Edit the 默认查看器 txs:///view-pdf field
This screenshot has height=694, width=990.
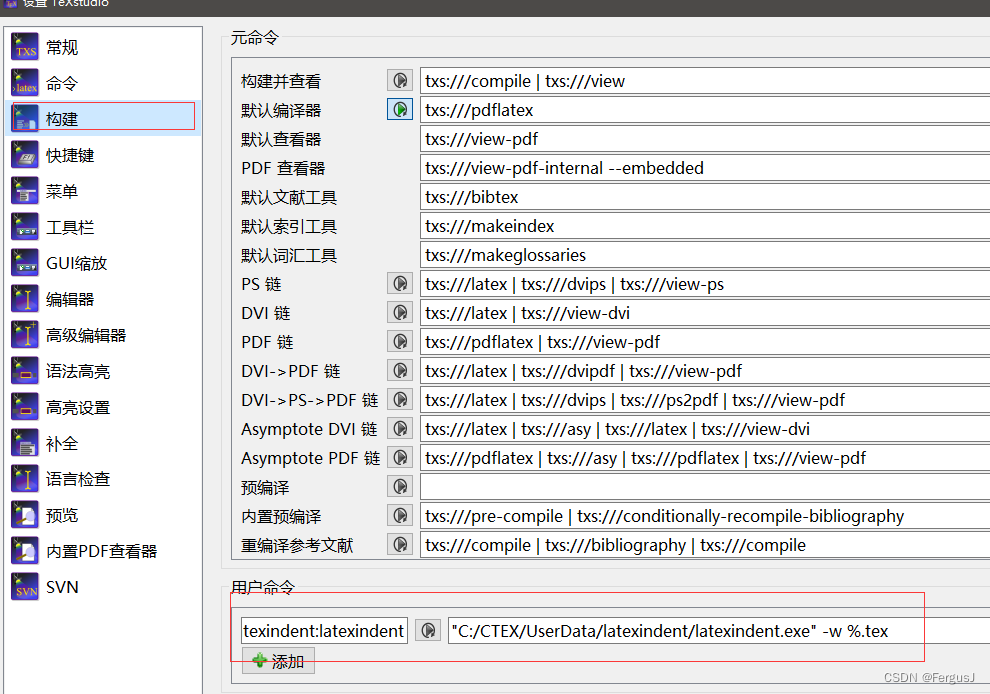[x=705, y=139]
